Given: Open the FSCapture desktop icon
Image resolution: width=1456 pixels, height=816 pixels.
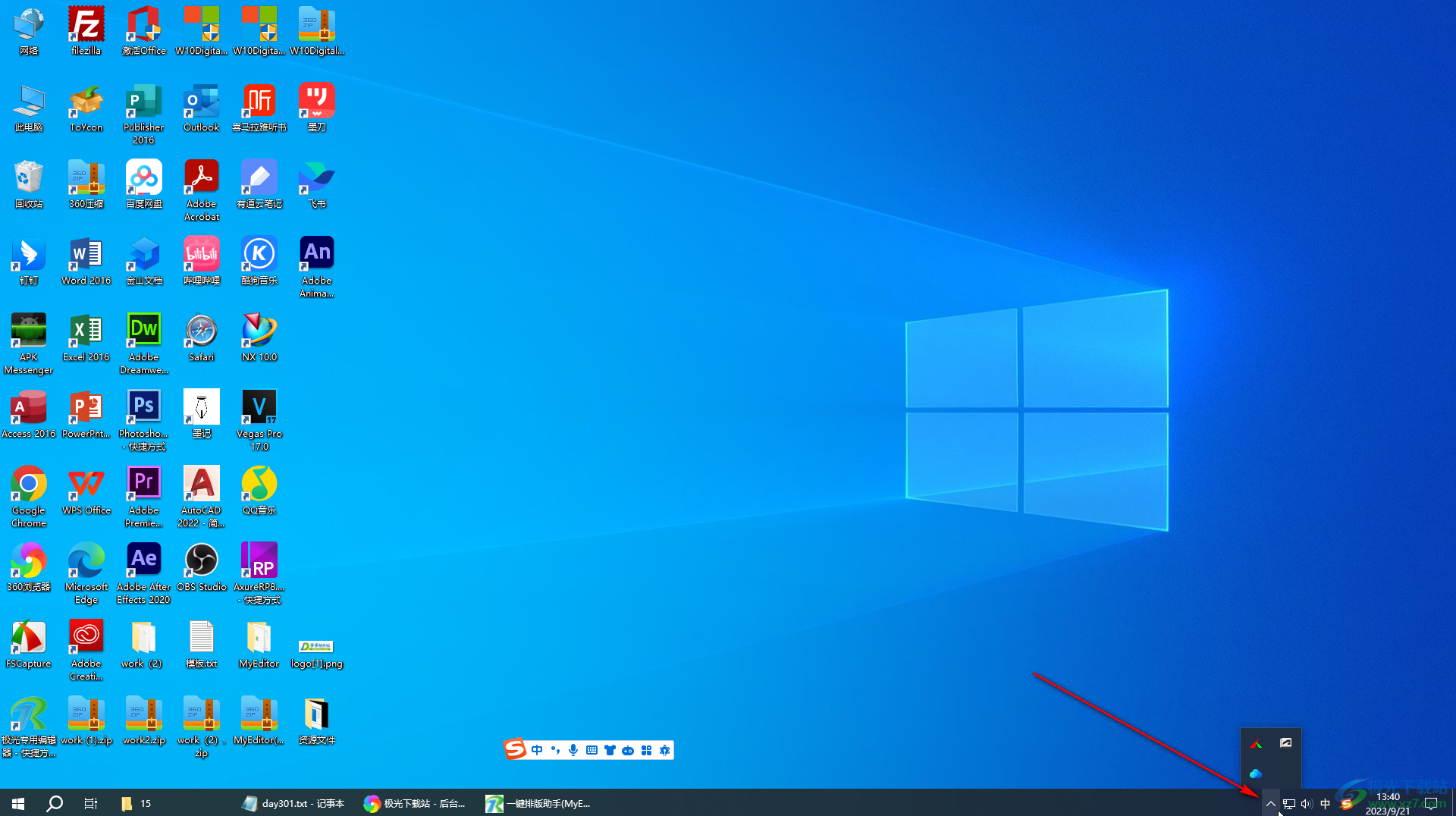Looking at the screenshot, I should (x=29, y=644).
